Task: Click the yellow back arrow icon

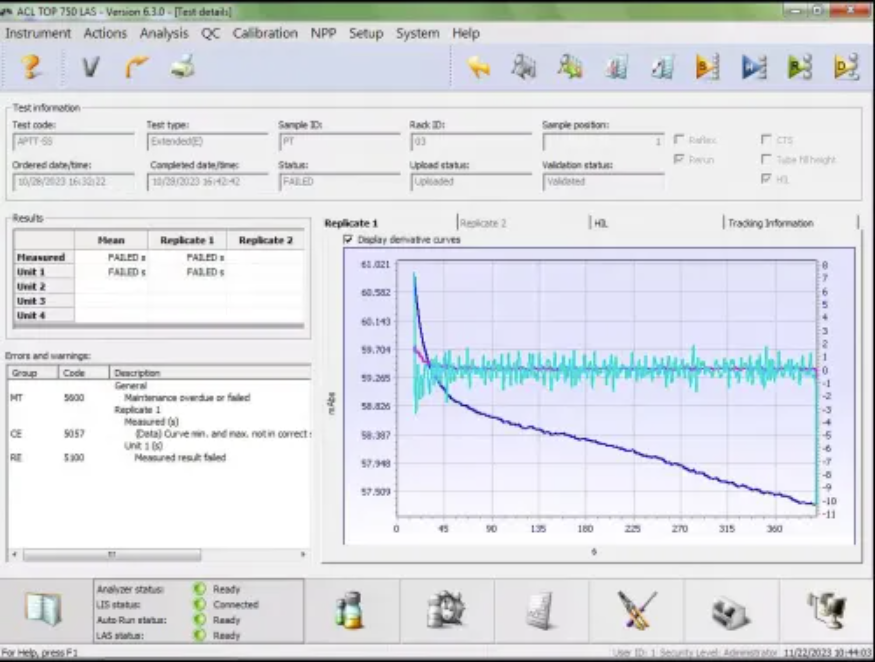Action: [478, 67]
